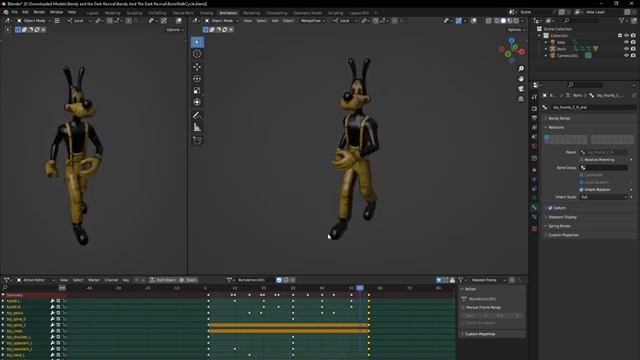Open the Render properties tab
The image size is (640, 360).
click(x=534, y=109)
